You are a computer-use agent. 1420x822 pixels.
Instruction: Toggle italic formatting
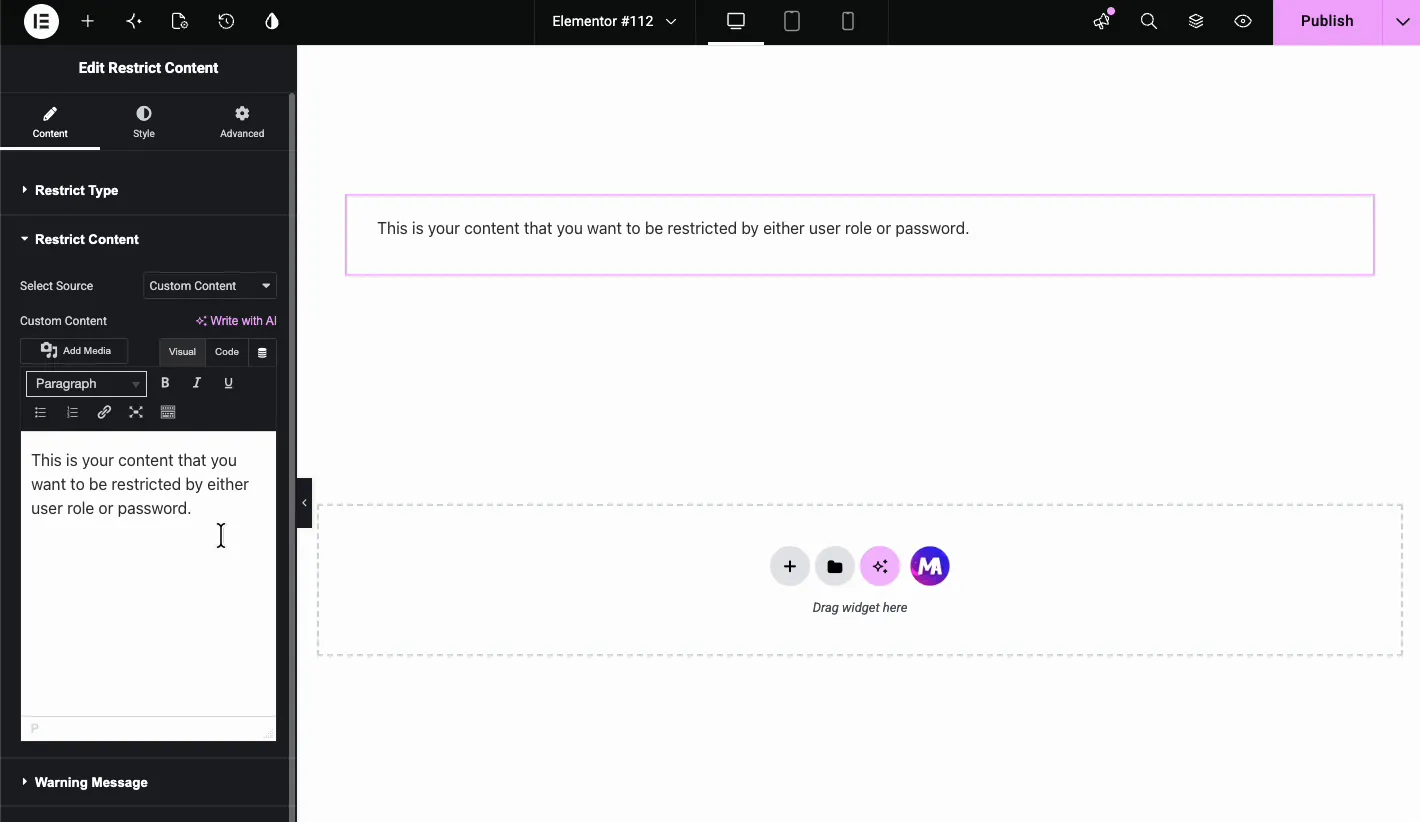197,383
